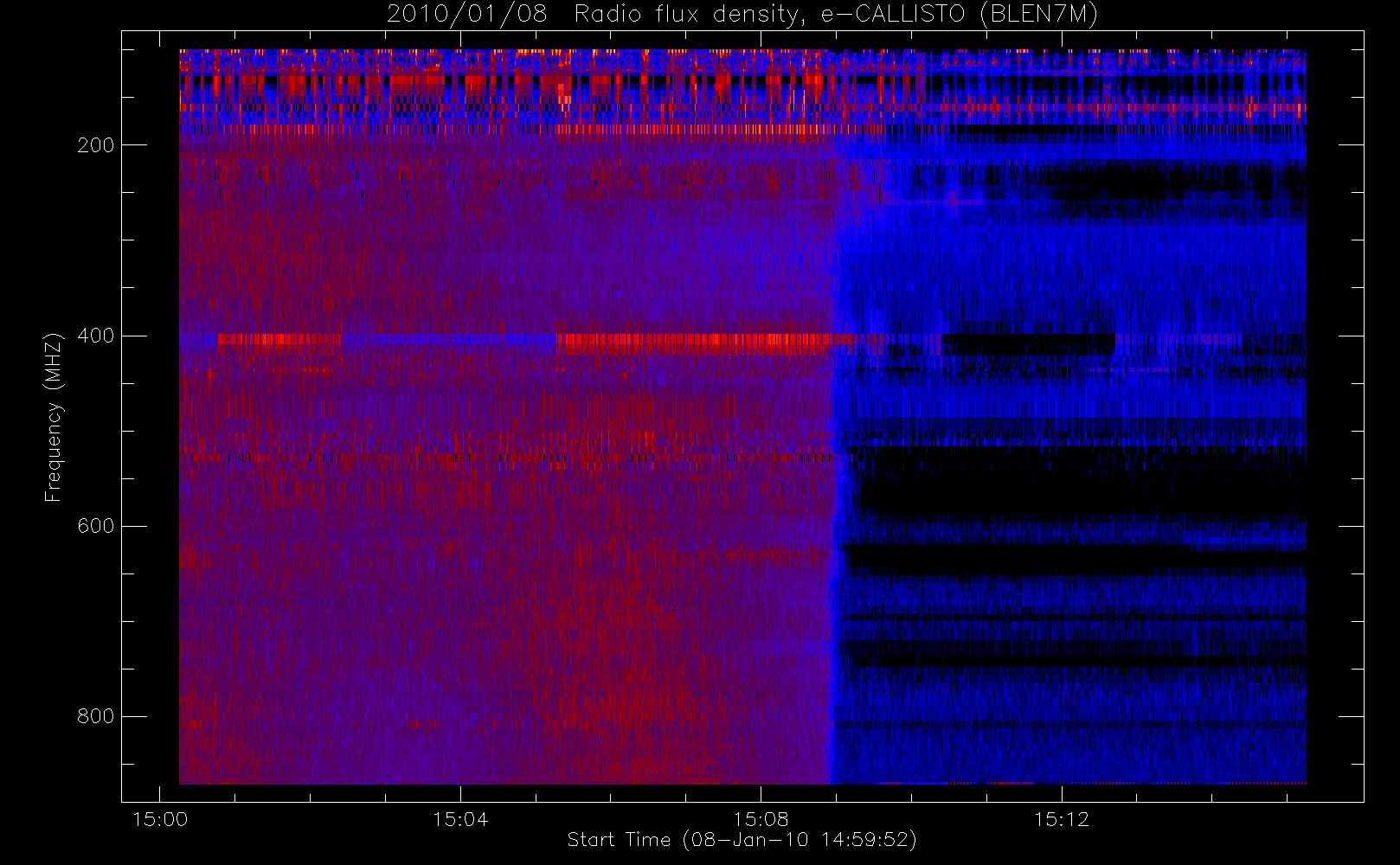Click the 'Frequency (MHZ)' y-axis label
This screenshot has width=1400, height=865.
click(x=53, y=417)
